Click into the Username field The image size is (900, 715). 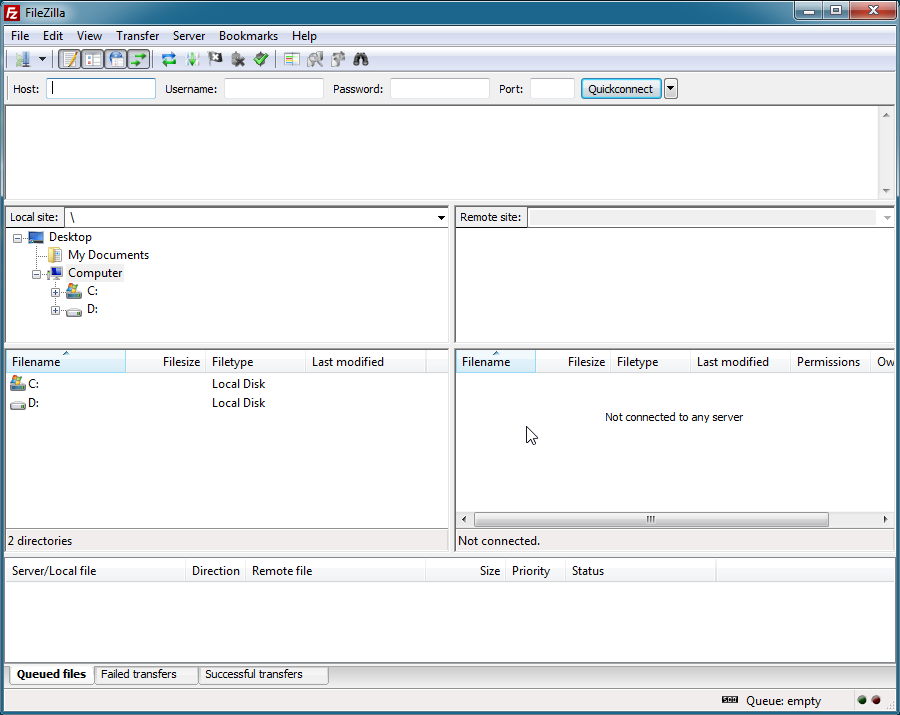(274, 88)
